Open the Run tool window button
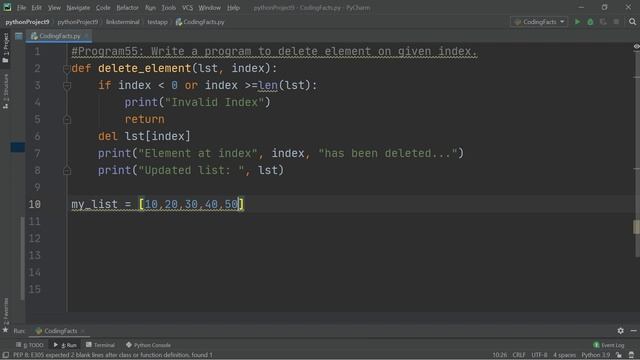The image size is (640, 360). tap(65, 345)
